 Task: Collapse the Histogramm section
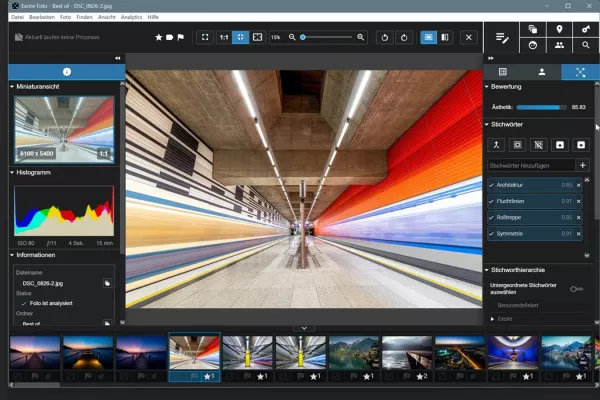(11, 172)
